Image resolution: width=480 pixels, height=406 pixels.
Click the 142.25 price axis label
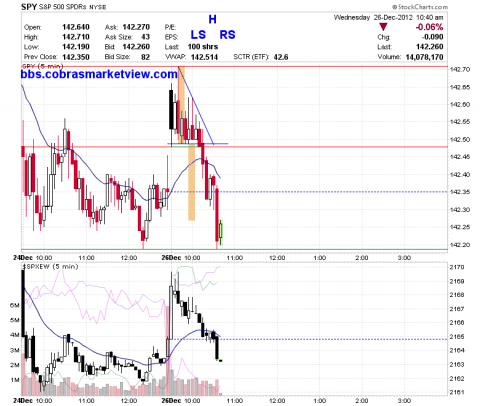(x=460, y=227)
